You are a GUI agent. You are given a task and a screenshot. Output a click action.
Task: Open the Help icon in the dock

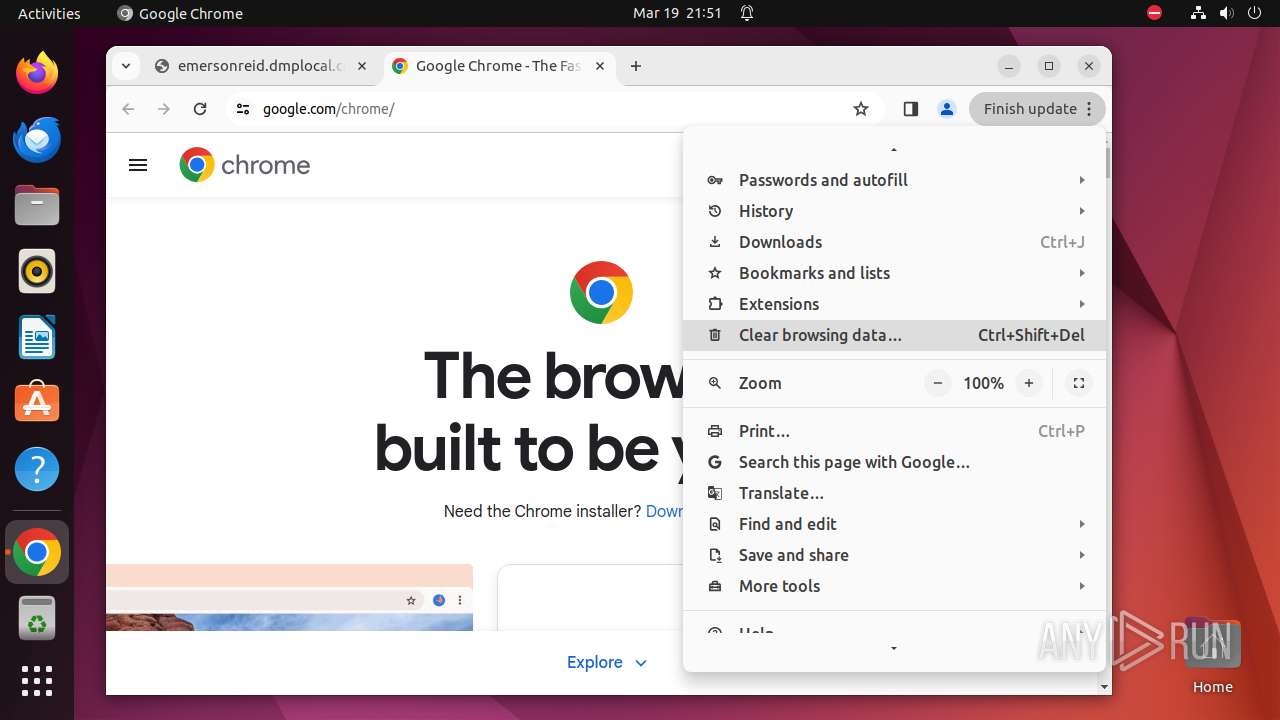[37, 469]
